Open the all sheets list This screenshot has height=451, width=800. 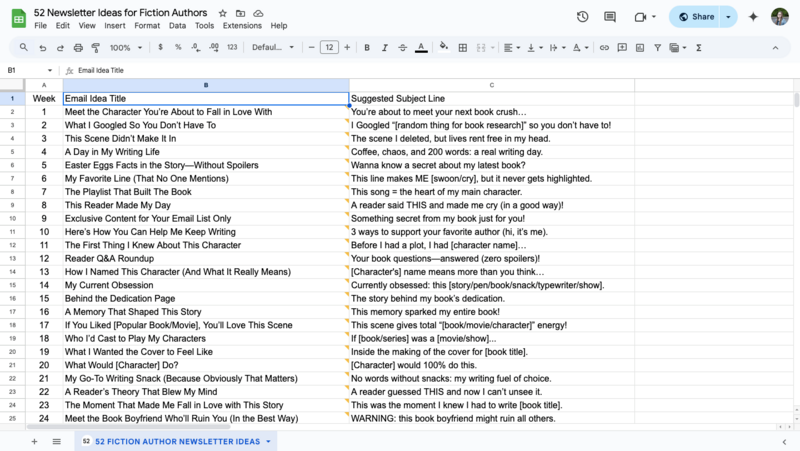click(x=57, y=441)
